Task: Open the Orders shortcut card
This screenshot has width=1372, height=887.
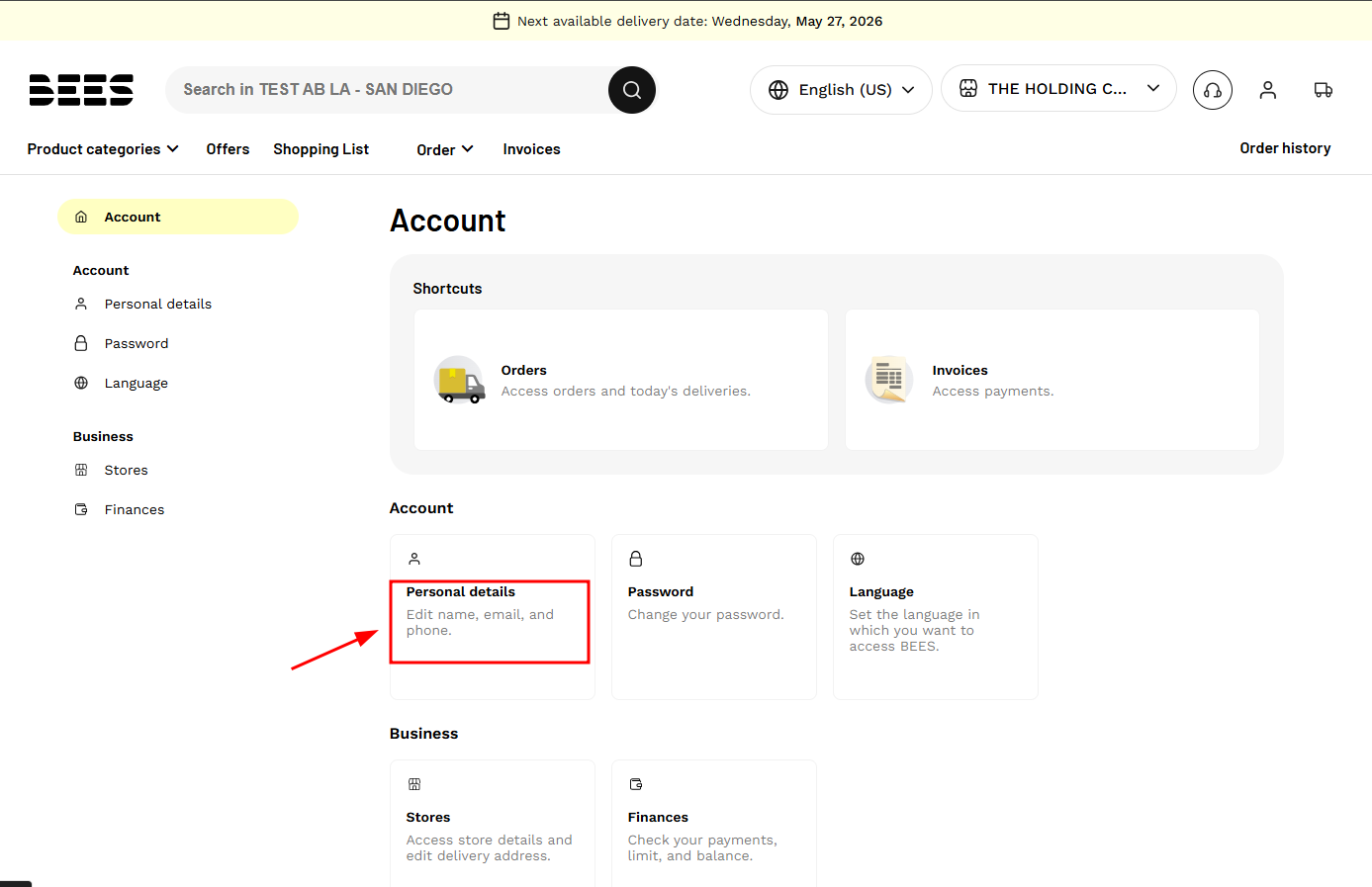Action: pos(621,380)
